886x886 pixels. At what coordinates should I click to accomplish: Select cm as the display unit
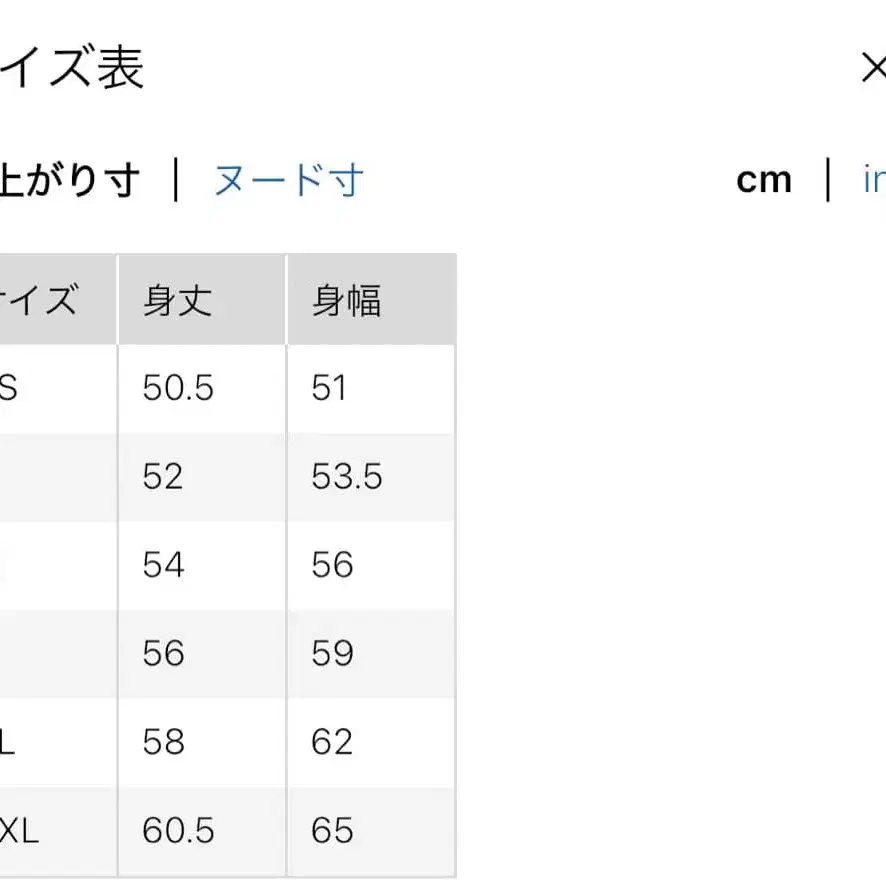(x=764, y=178)
